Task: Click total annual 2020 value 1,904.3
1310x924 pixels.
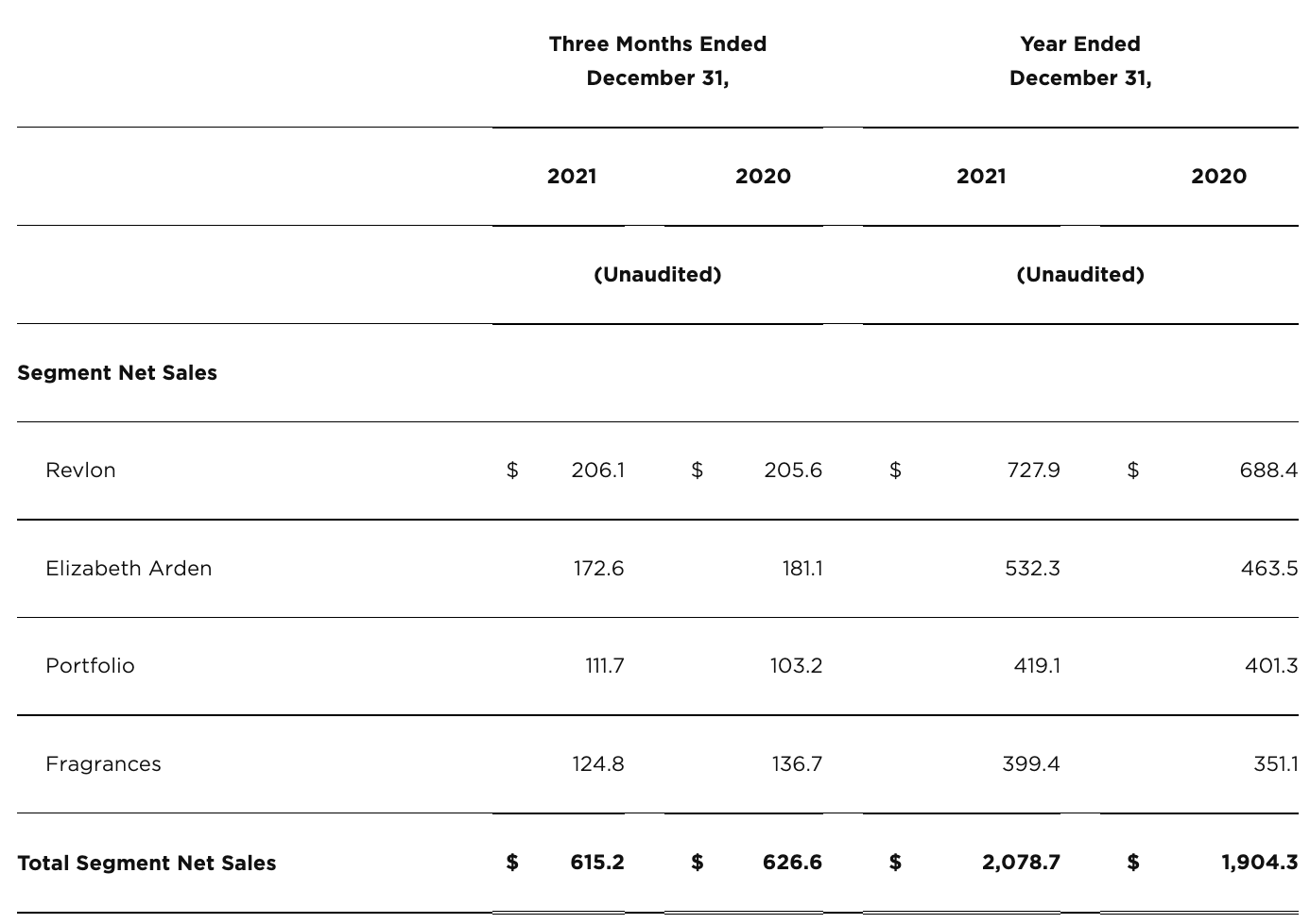Action: coord(1259,863)
